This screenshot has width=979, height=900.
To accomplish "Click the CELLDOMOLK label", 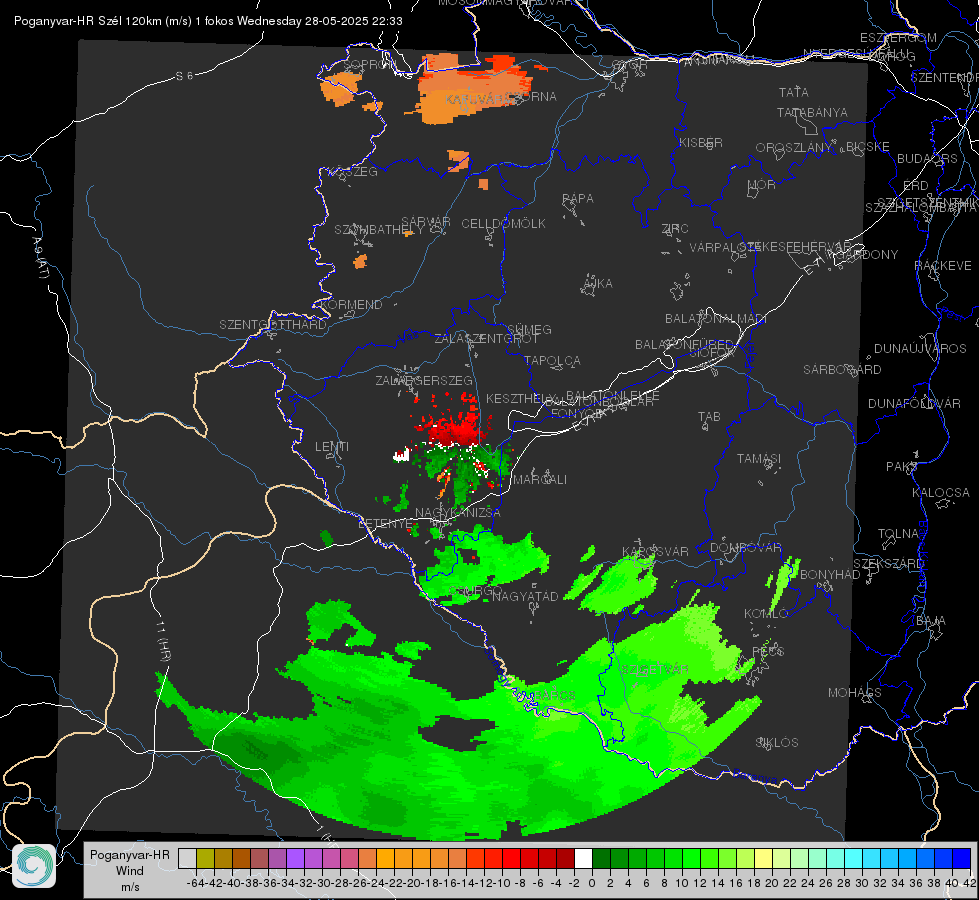I will coord(503,223).
